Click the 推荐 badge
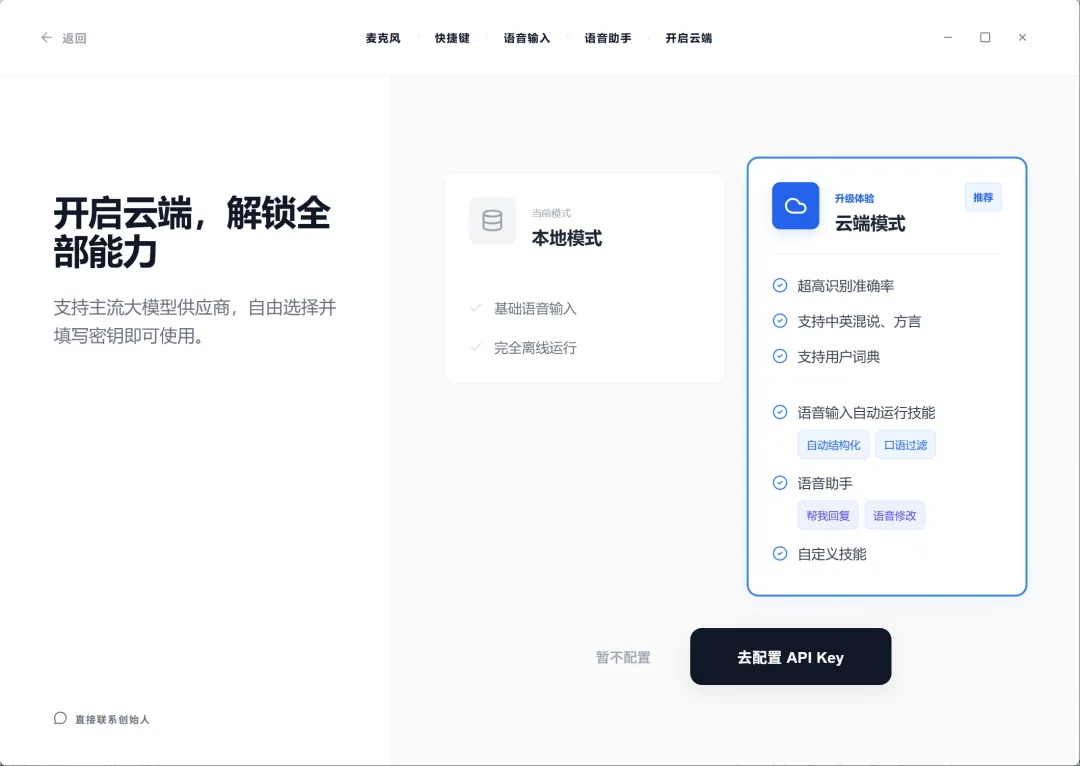This screenshot has width=1080, height=766. click(x=983, y=198)
